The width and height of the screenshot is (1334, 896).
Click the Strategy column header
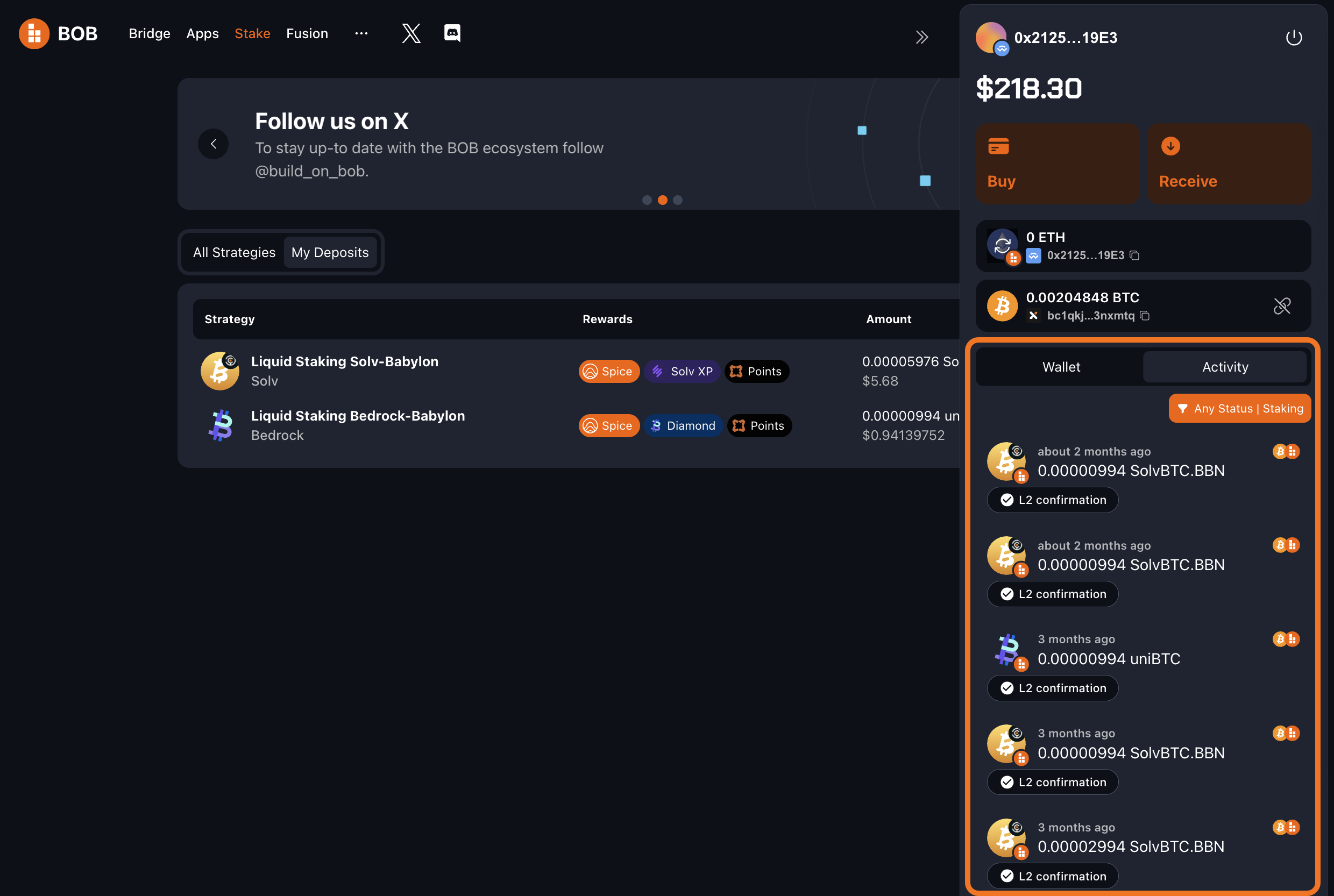point(230,319)
